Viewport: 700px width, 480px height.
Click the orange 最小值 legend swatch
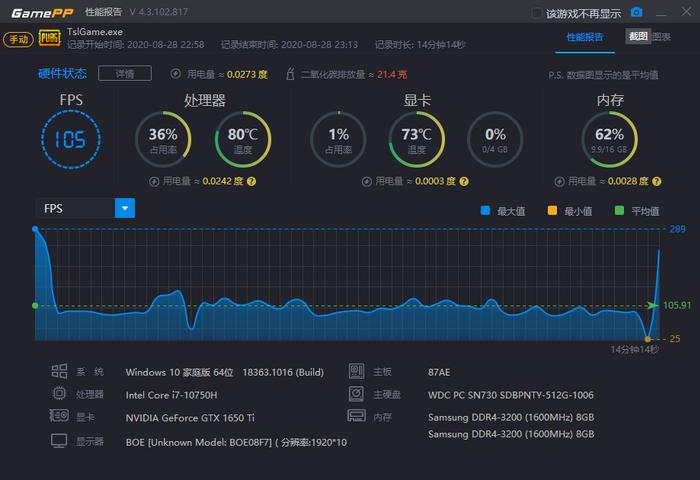(x=552, y=210)
